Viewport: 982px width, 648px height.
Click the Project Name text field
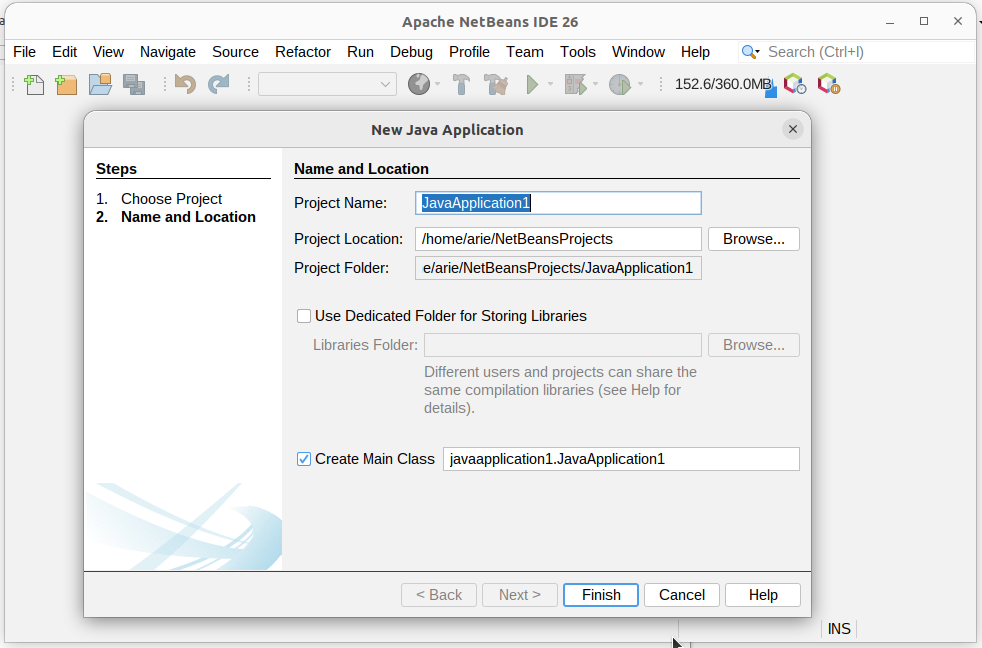coord(558,203)
